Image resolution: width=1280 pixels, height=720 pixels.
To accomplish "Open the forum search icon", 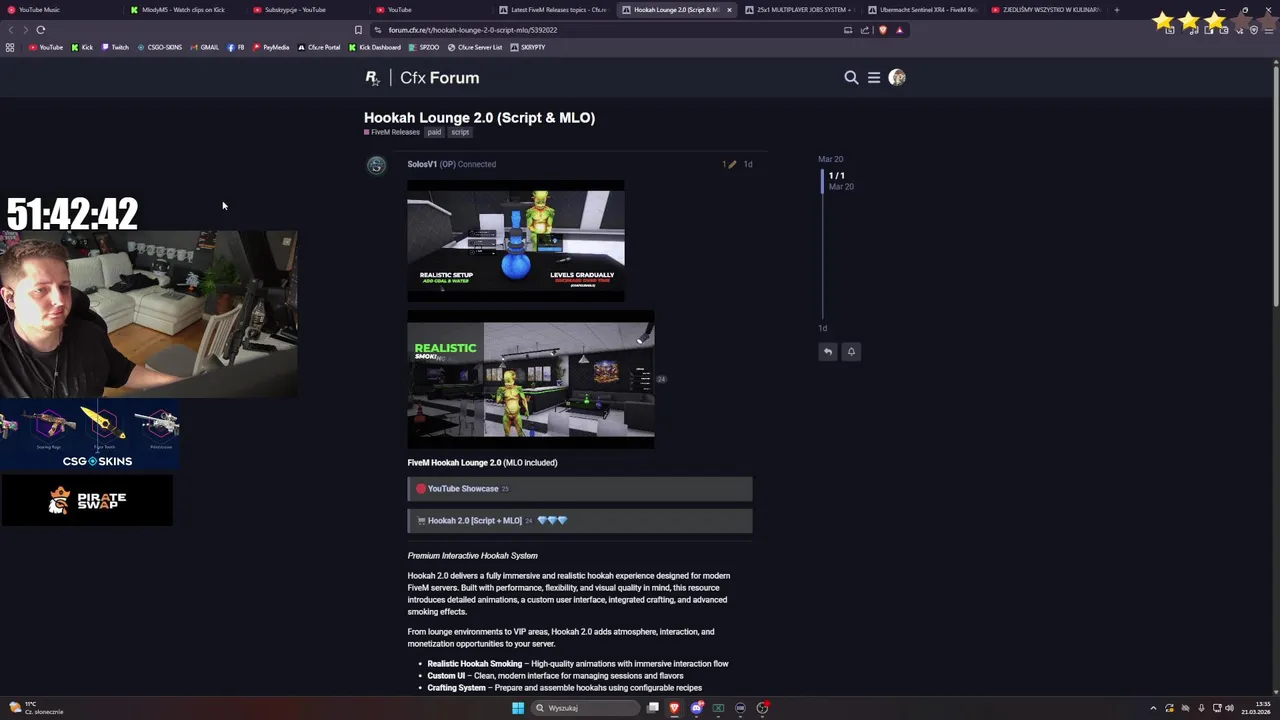I will pos(851,77).
